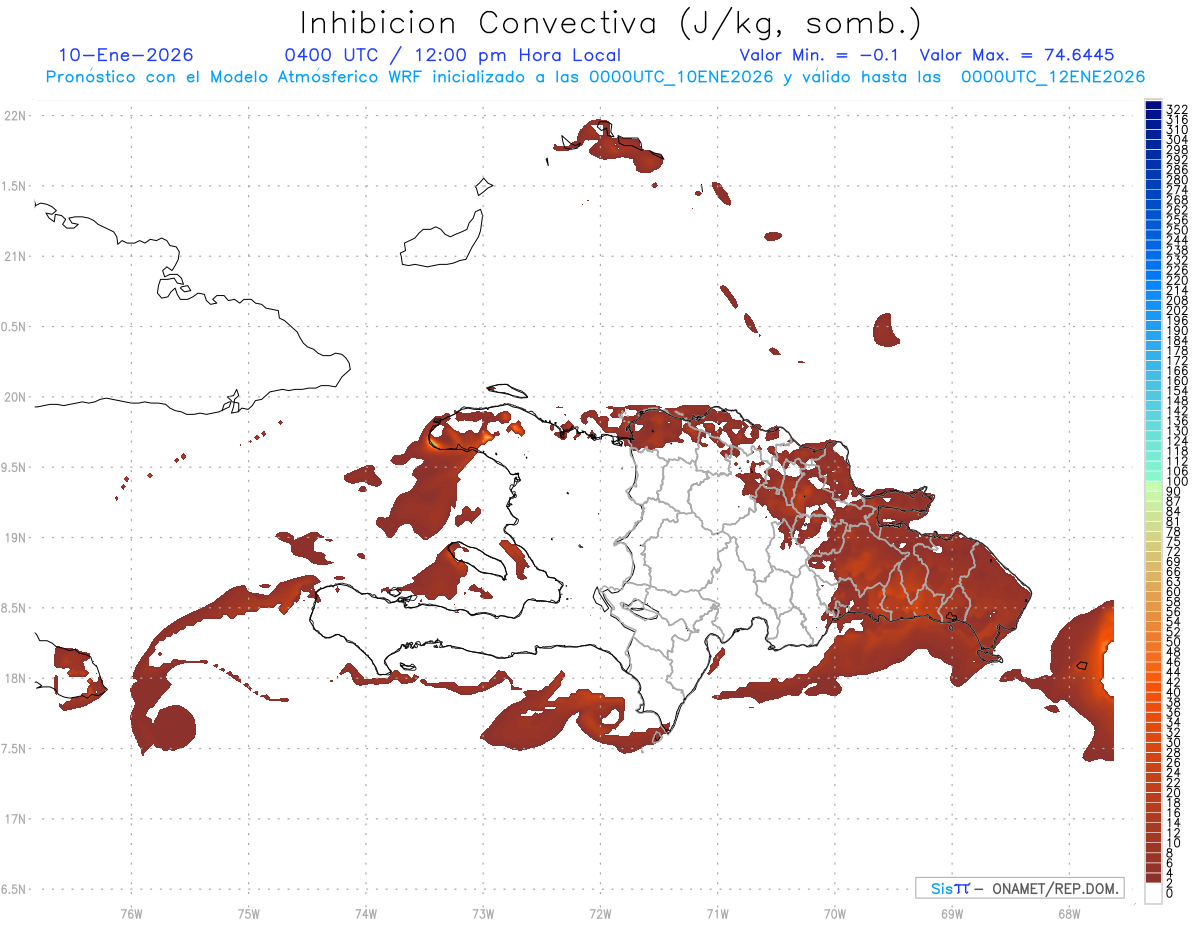Click the "SisTT - ONAMET/REP.DOM." credit box
The width and height of the screenshot is (1200, 927).
tap(1020, 888)
